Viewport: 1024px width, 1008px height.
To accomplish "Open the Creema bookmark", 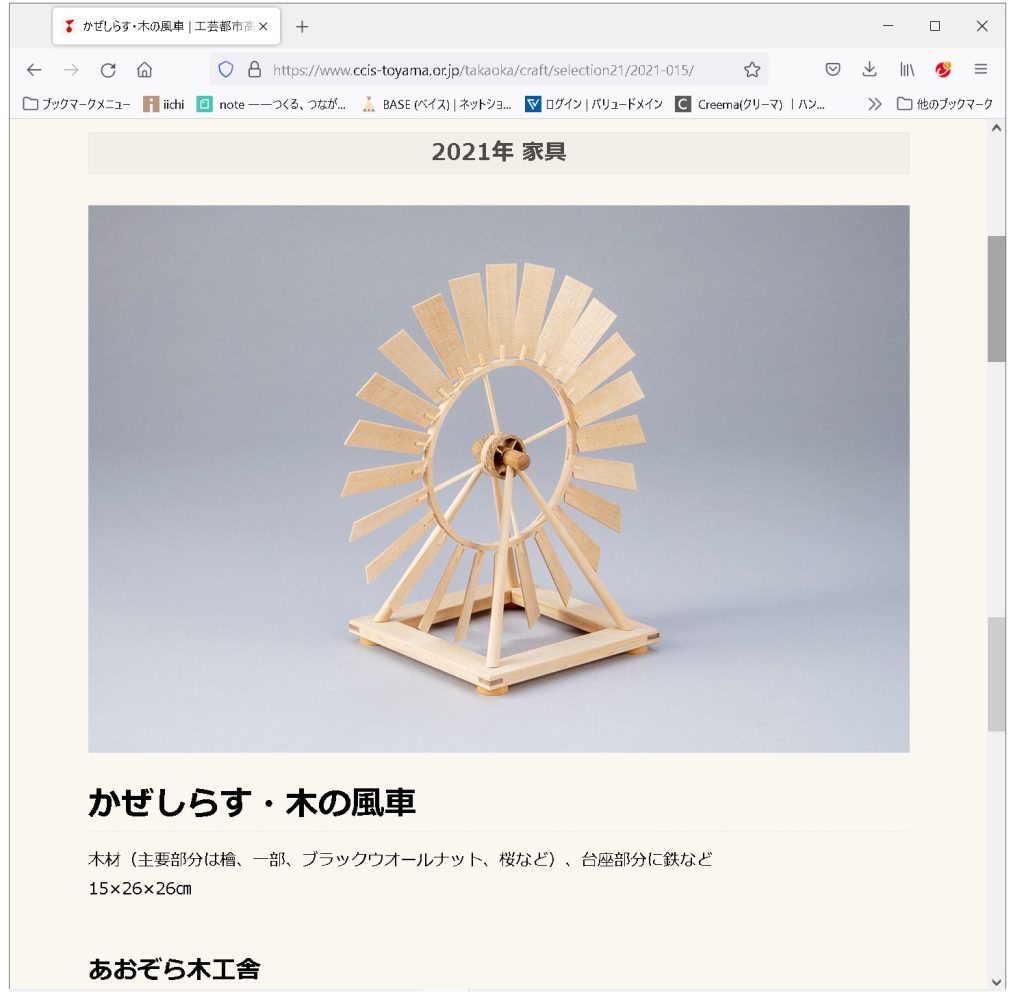I will pos(750,104).
